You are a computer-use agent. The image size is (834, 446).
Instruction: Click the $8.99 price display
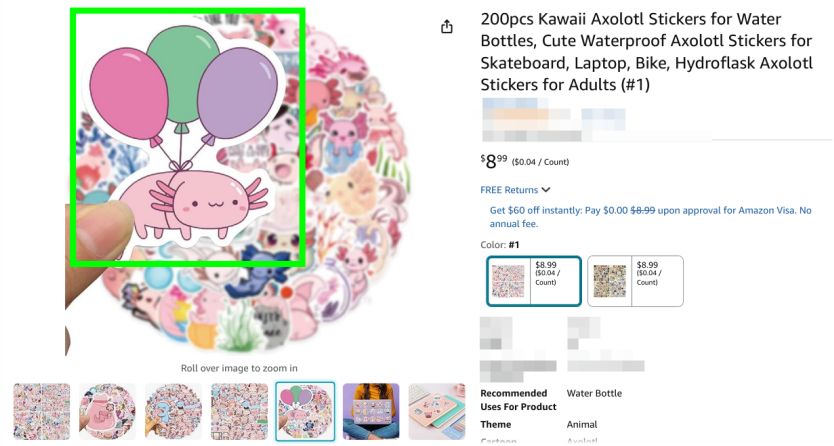(494, 161)
